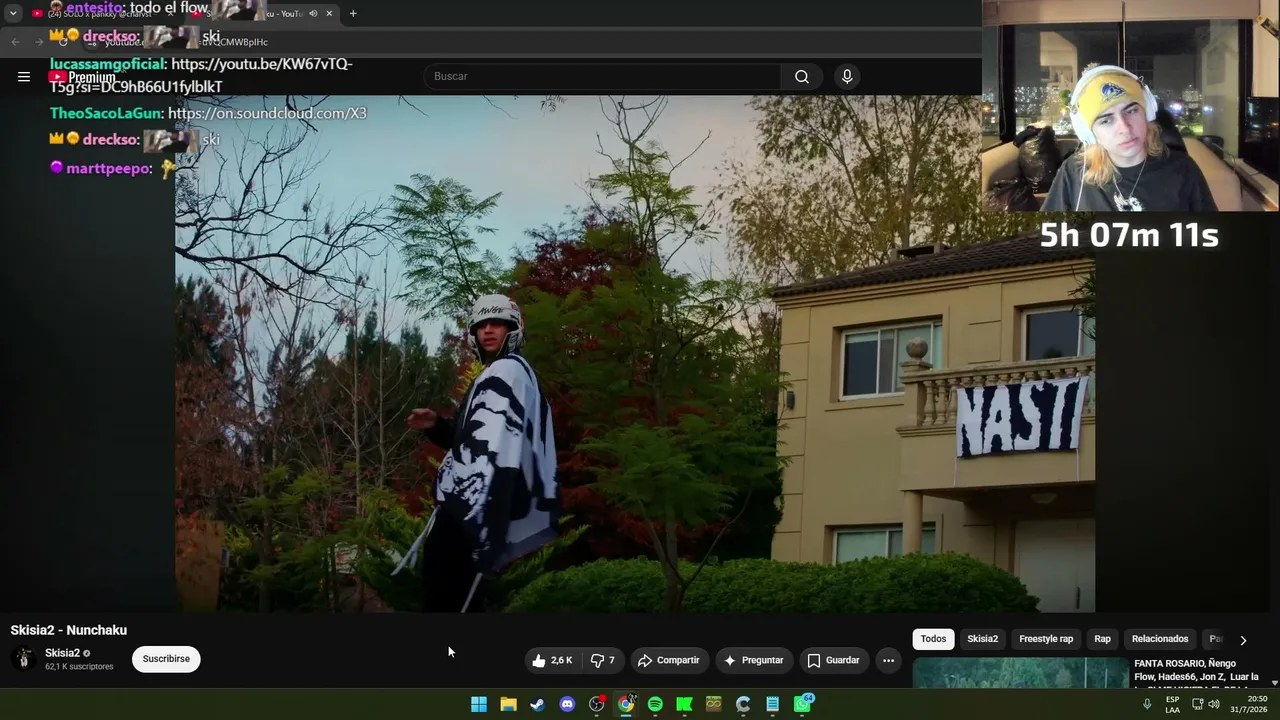Save the video with Guardar
1280x720 pixels.
click(x=833, y=660)
